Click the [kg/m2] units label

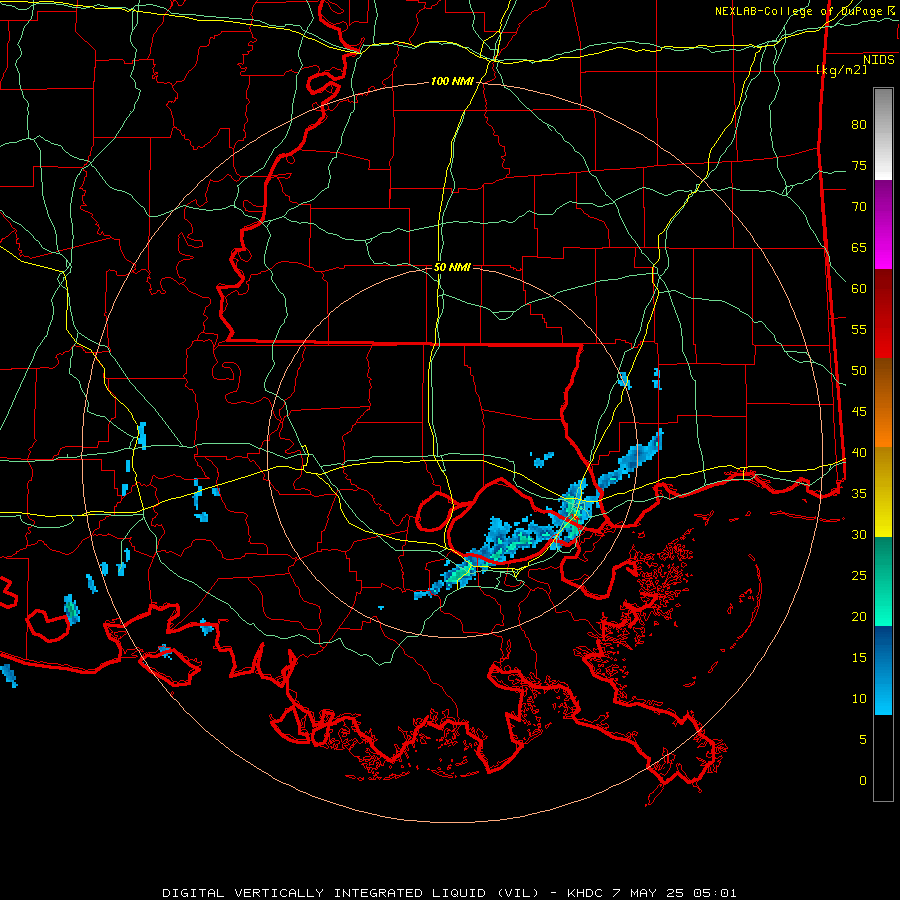(x=841, y=70)
